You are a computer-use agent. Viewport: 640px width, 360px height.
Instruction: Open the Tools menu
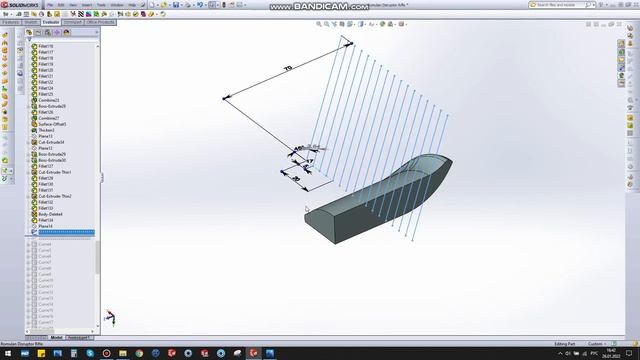(101, 5)
